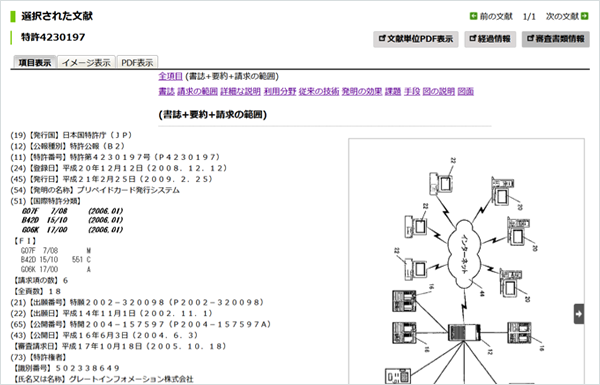The height and width of the screenshot is (385, 600).
Task: Click the 登録日 2008.12.12 line
Action: [x=119, y=168]
